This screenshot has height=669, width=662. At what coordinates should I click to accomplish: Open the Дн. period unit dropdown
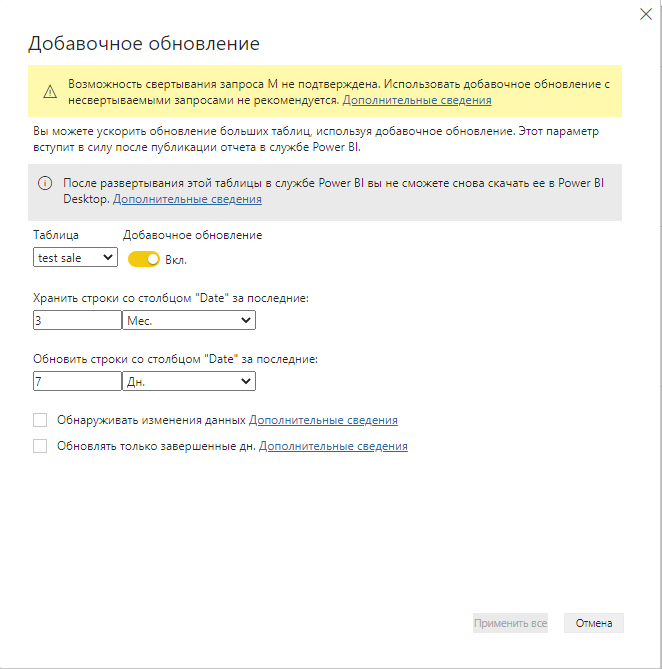pyautogui.click(x=189, y=381)
